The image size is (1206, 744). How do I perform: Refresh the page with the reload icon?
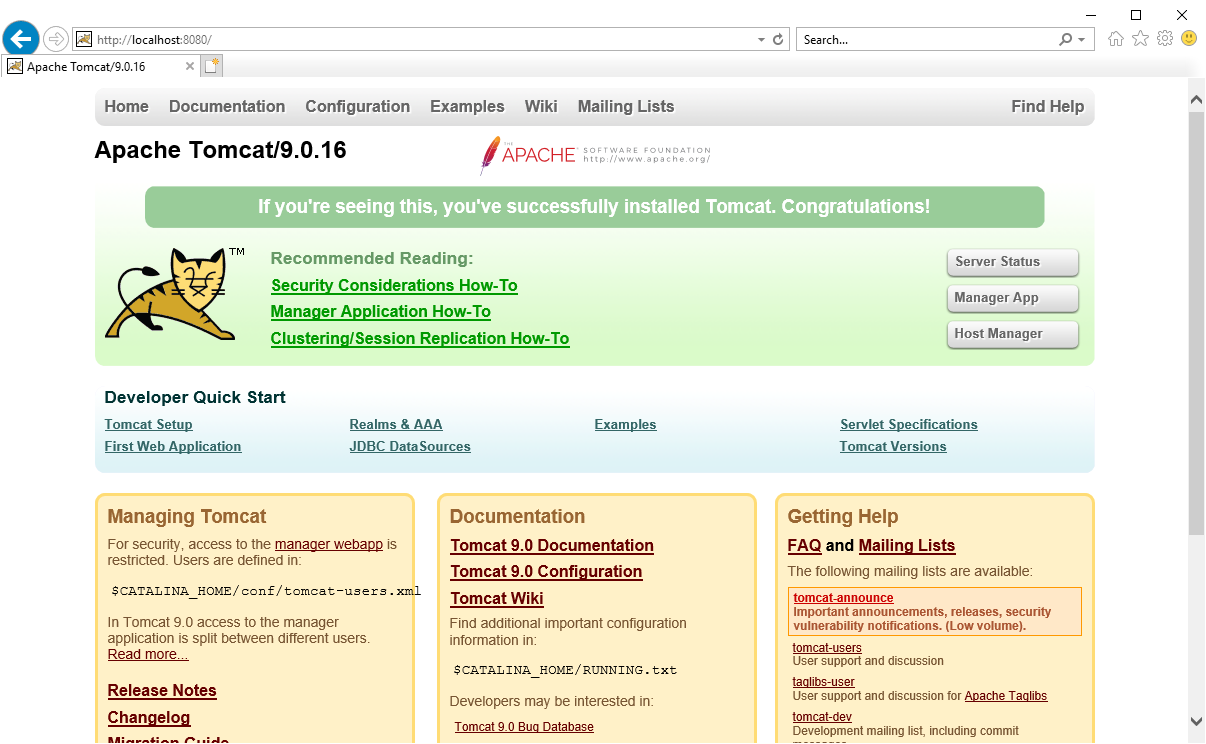pos(779,40)
